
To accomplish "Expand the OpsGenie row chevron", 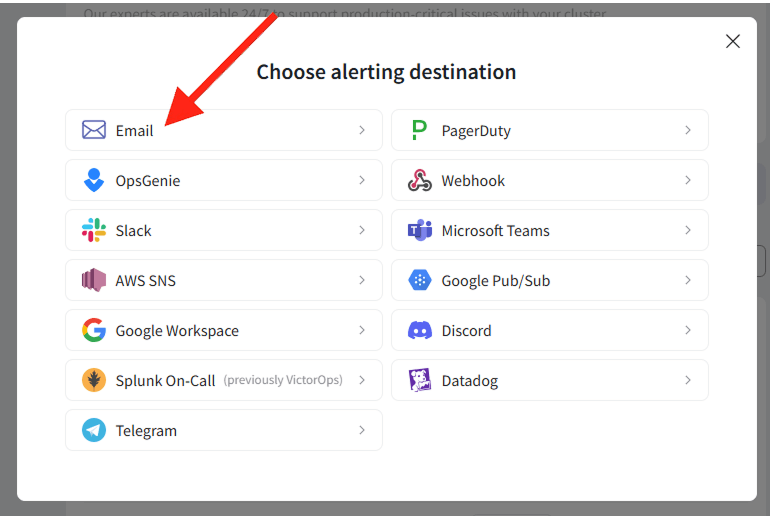I will pyautogui.click(x=362, y=180).
